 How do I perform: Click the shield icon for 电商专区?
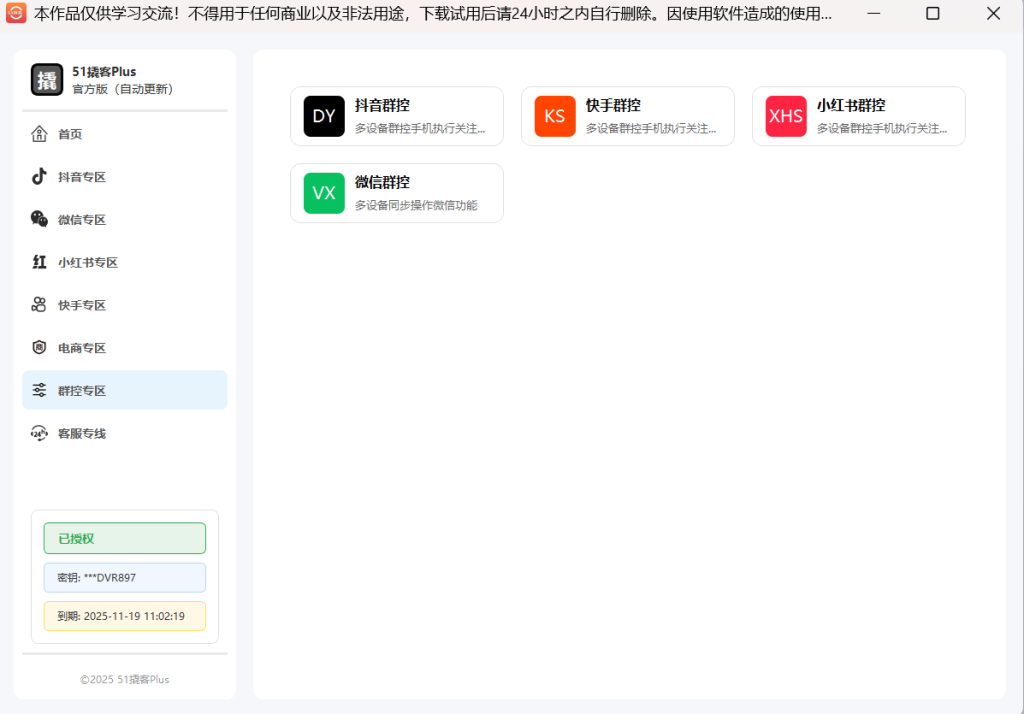pyautogui.click(x=39, y=348)
